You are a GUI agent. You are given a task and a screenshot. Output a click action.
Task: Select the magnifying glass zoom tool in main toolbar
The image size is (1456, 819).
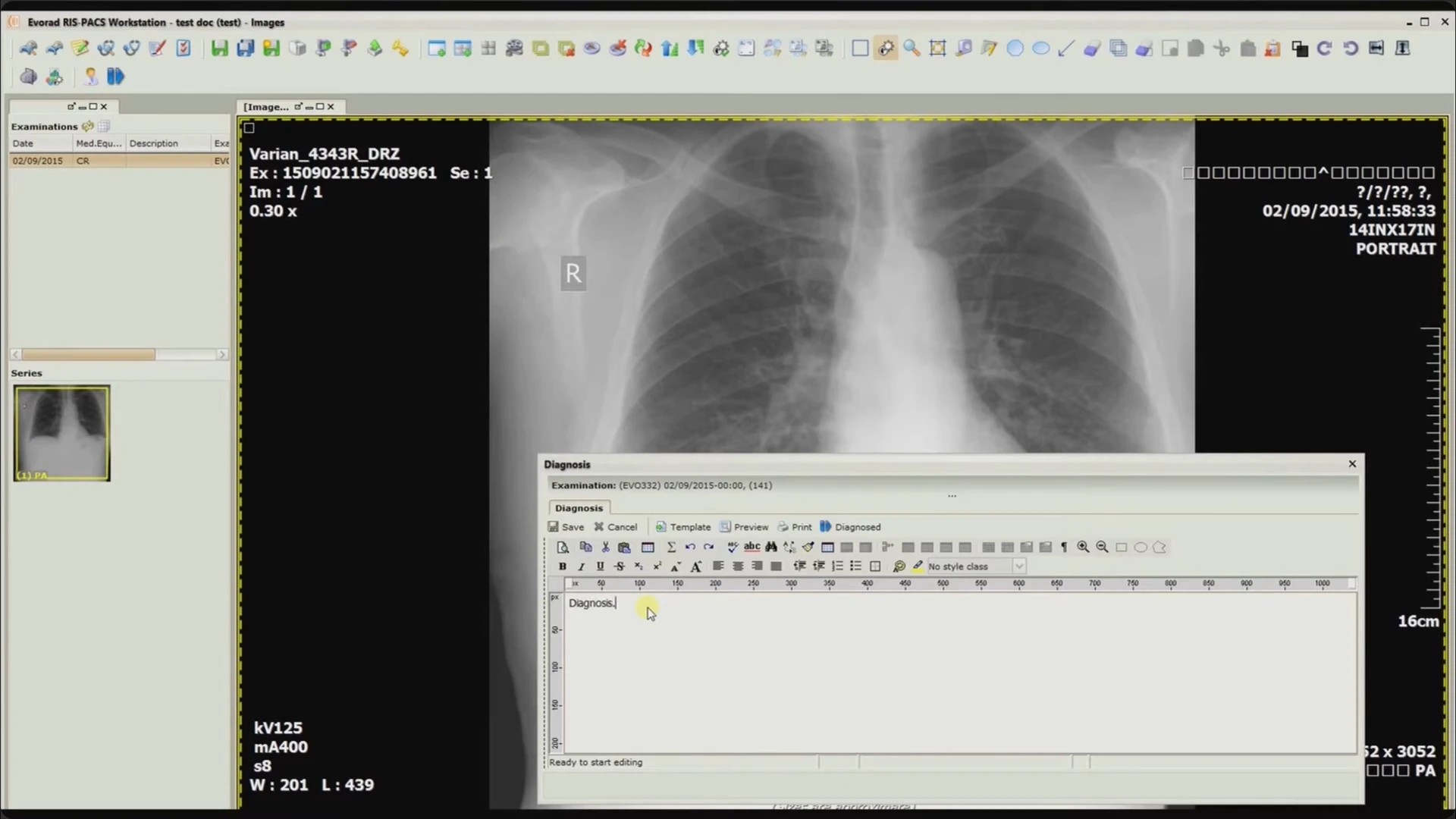(x=912, y=49)
